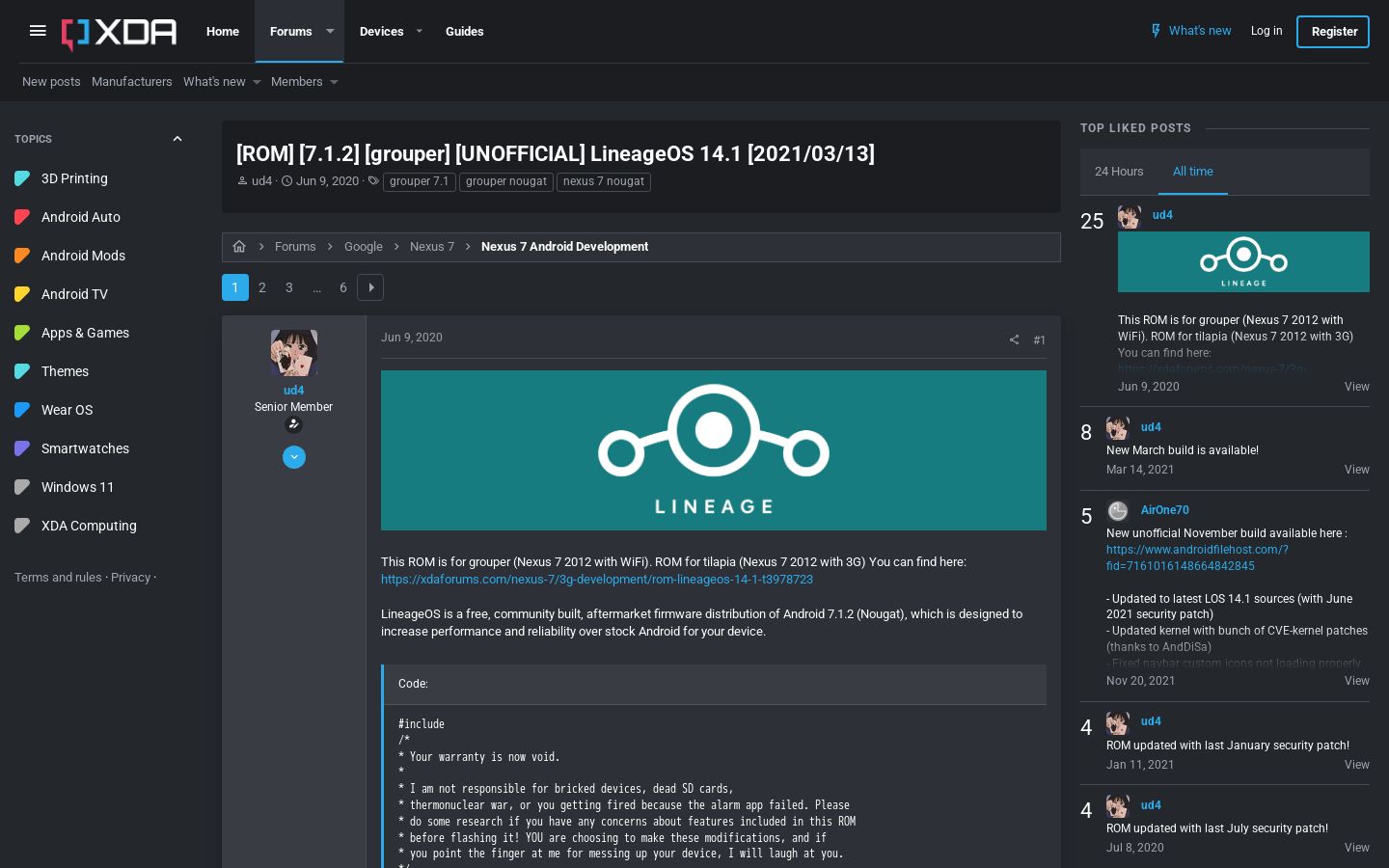Click the grouper nougat tag
Screen dimensions: 1389x868
[506, 181]
